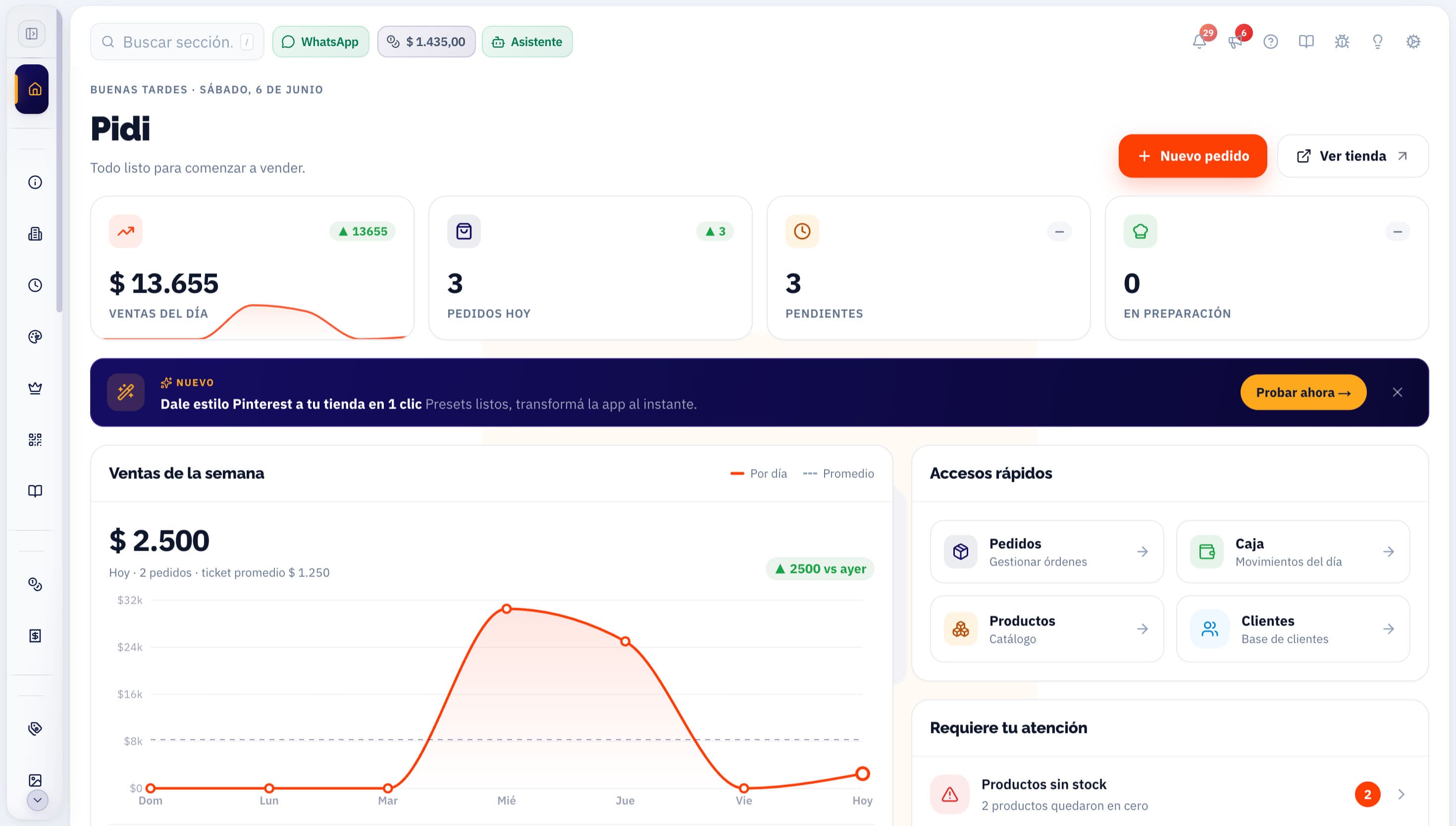Open the QR code icon in sidebar
Screen dimensions: 1456x826
[x=35, y=440]
